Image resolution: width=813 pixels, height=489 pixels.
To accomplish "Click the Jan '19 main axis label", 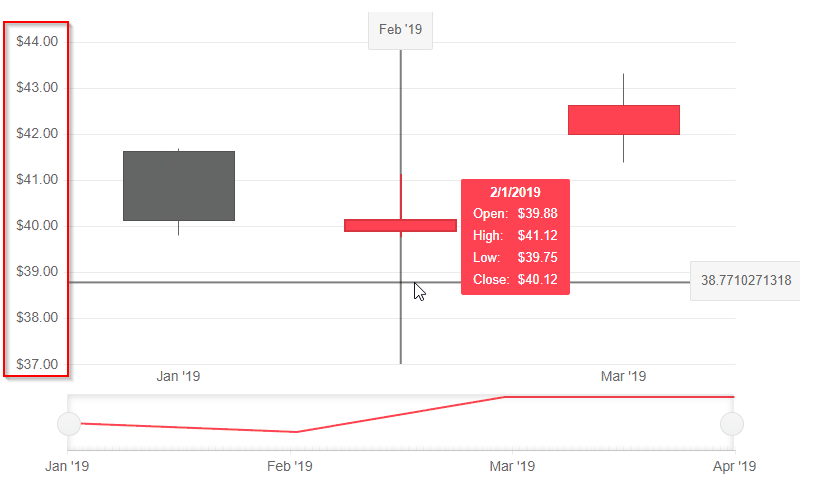I will (x=178, y=376).
